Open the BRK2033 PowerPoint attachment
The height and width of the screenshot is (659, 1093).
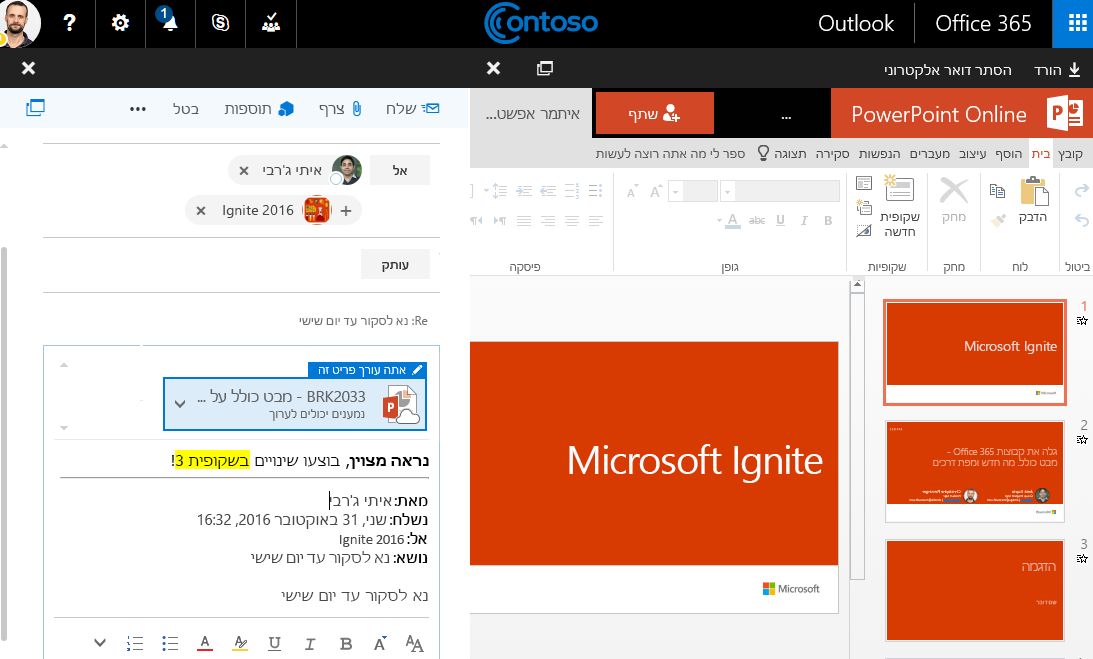(295, 404)
